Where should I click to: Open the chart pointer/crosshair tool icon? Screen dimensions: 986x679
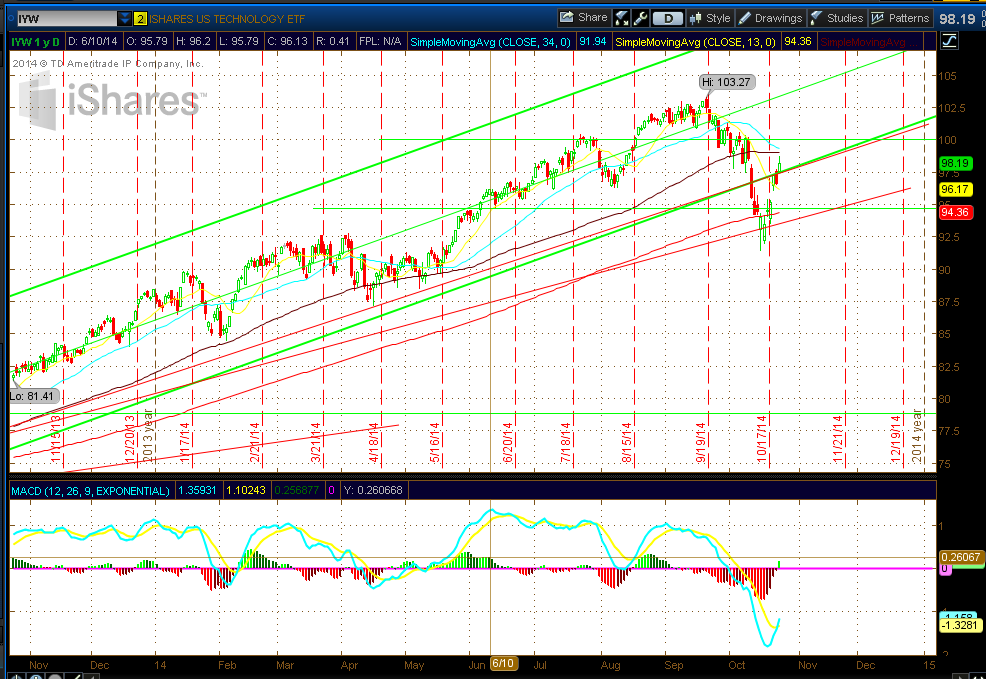(621, 18)
